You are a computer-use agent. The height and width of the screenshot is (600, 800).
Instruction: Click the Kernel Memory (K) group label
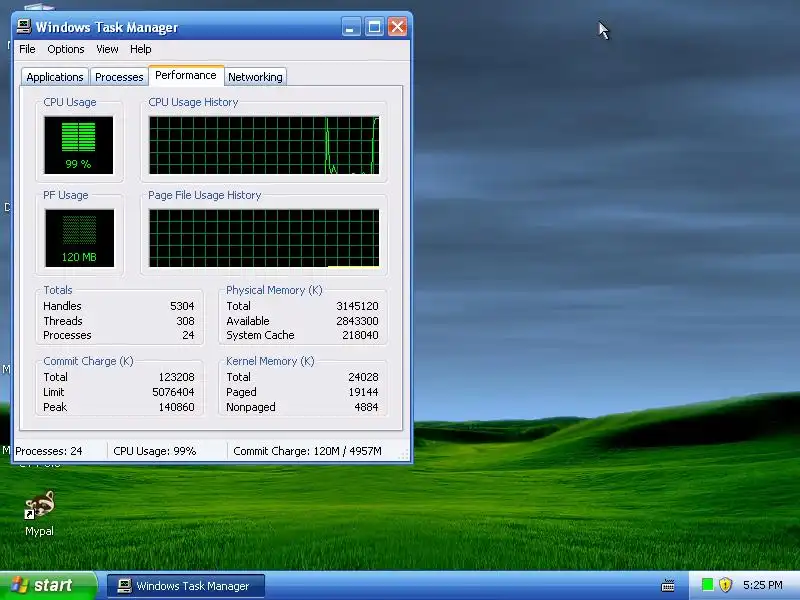pyautogui.click(x=270, y=361)
